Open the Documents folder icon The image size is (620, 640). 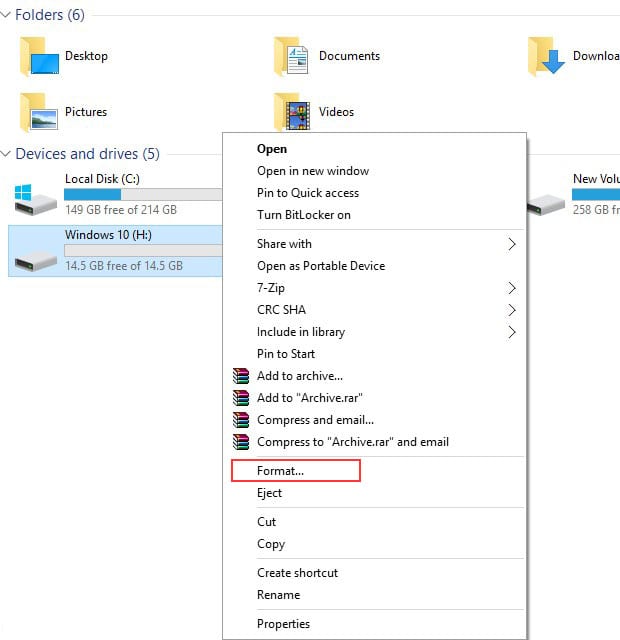tap(292, 58)
